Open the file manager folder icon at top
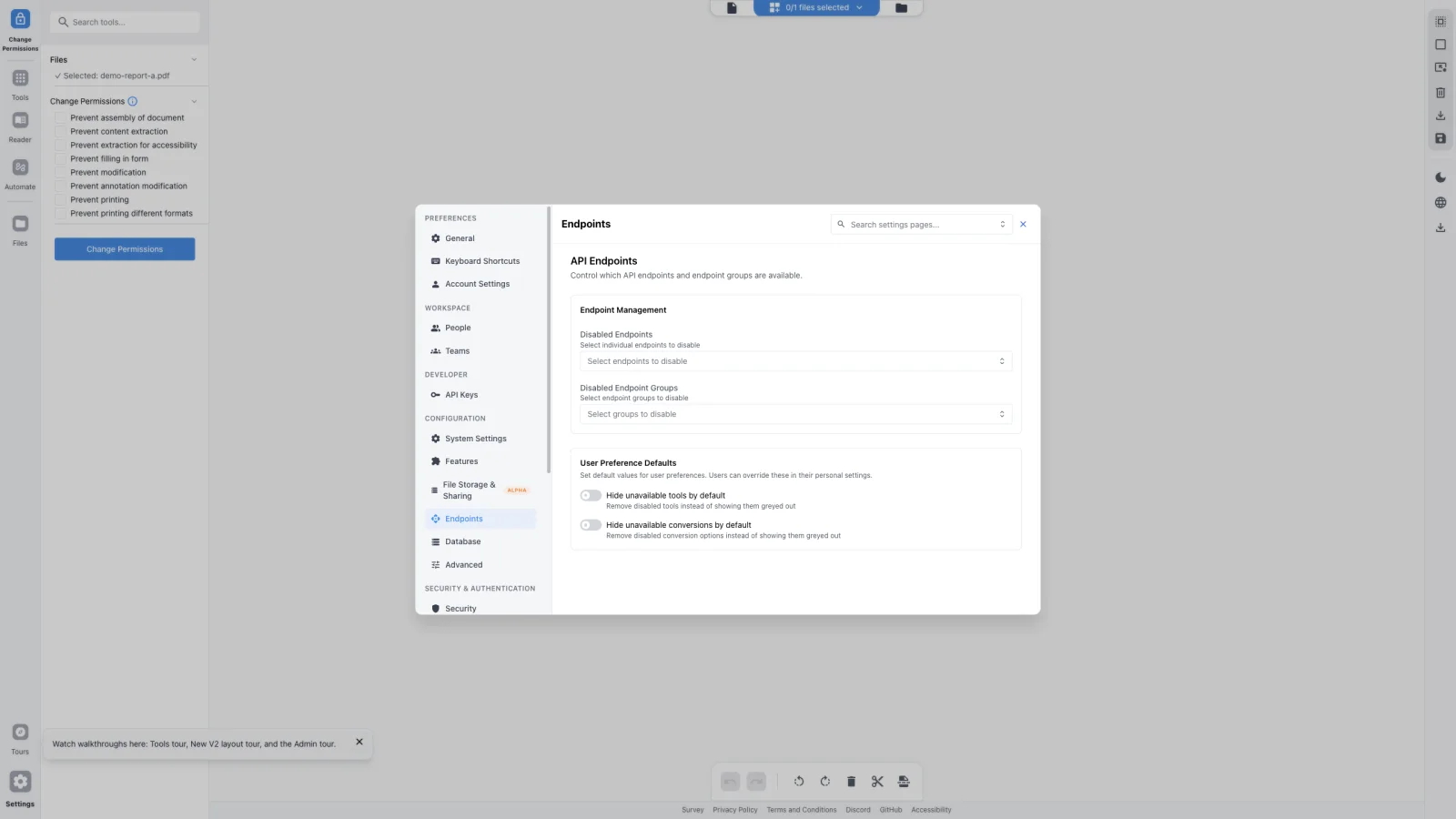Screen dimensions: 1456x819 point(901,7)
